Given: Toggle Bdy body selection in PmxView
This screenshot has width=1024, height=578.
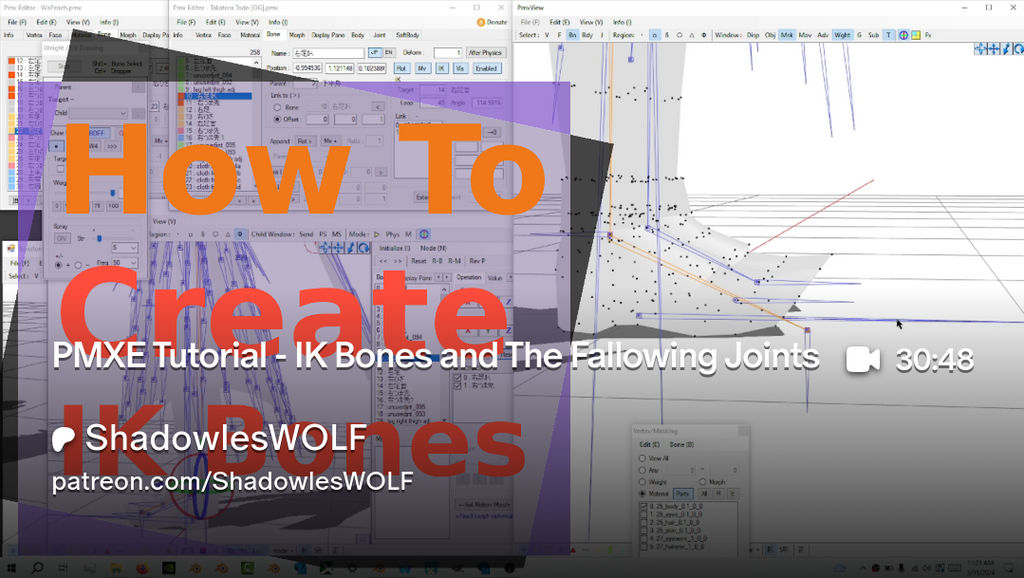Looking at the screenshot, I should coord(587,35).
